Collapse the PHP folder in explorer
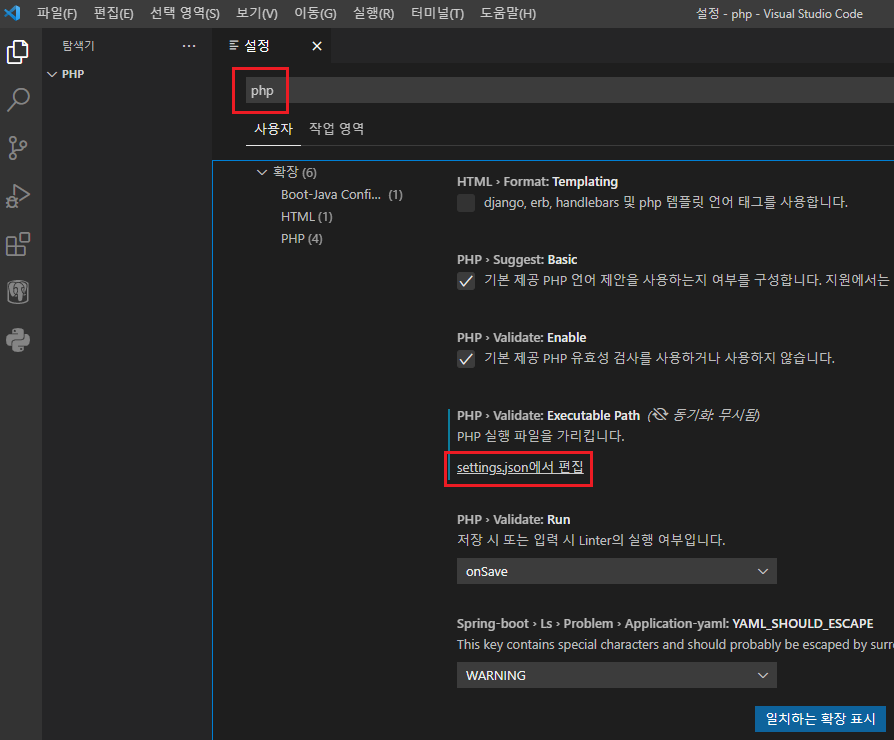This screenshot has width=894, height=740. coord(52,74)
